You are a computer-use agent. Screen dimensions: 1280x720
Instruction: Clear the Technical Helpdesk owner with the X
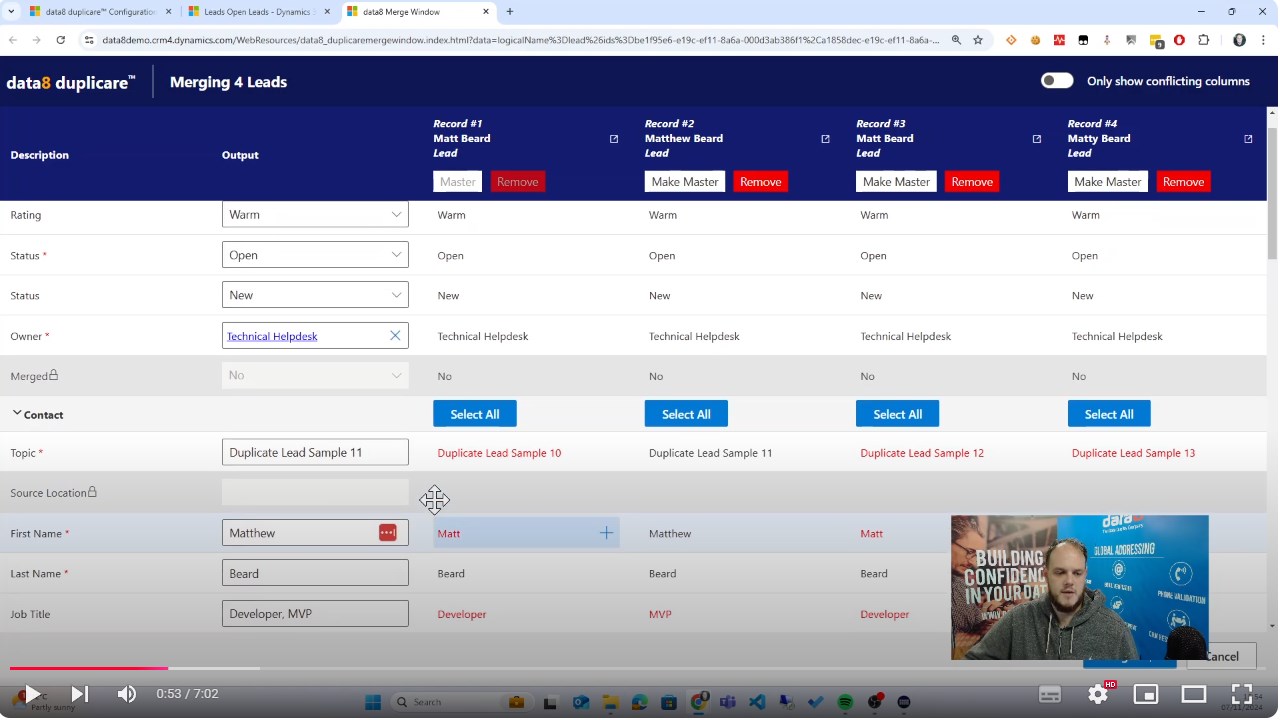[x=395, y=336]
